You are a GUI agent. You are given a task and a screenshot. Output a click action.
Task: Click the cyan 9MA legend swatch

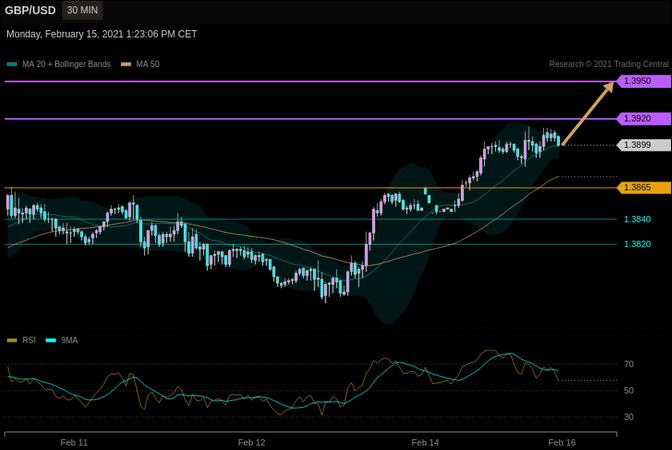pyautogui.click(x=51, y=341)
